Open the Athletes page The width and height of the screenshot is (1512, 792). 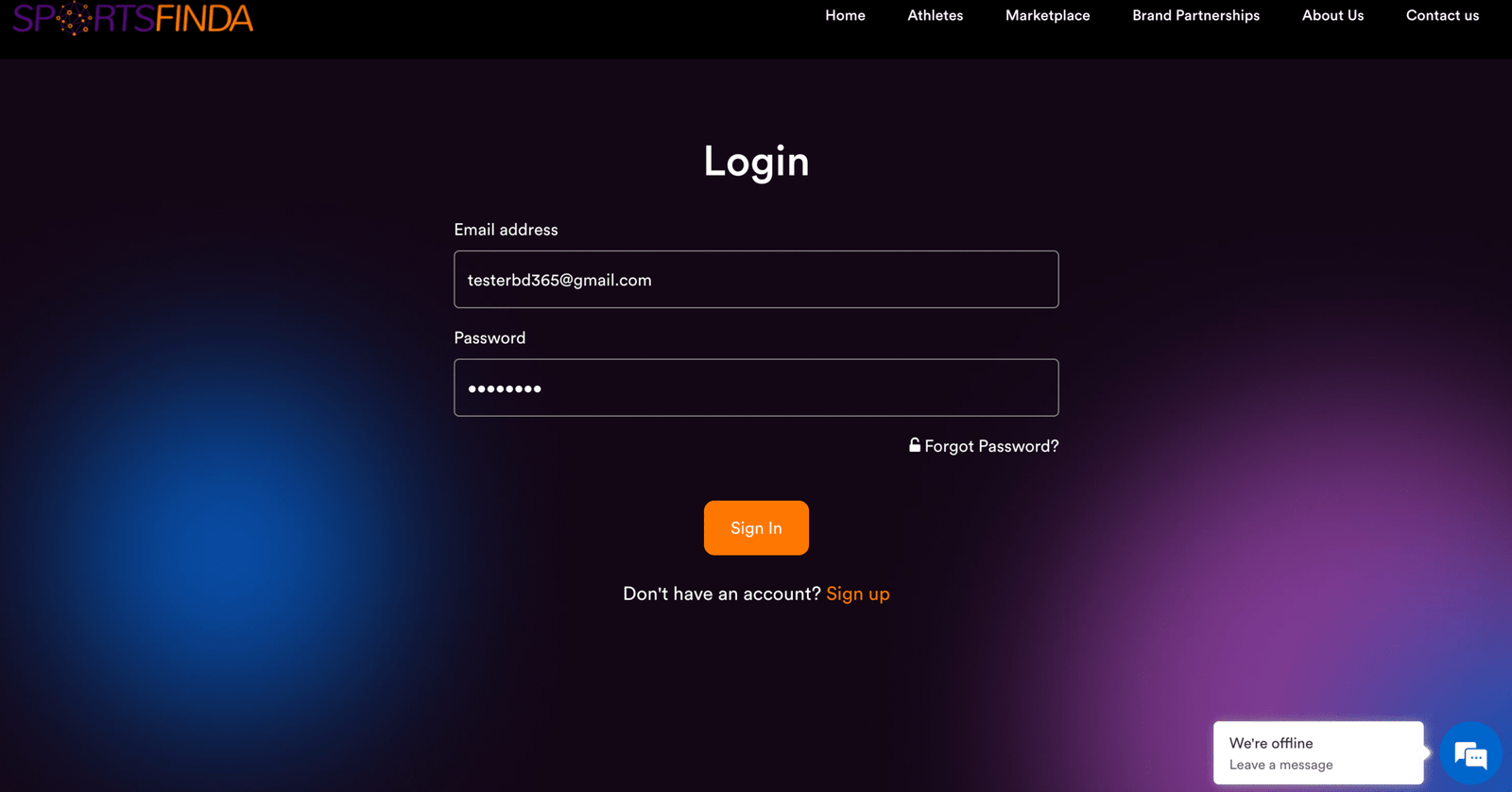(x=936, y=15)
